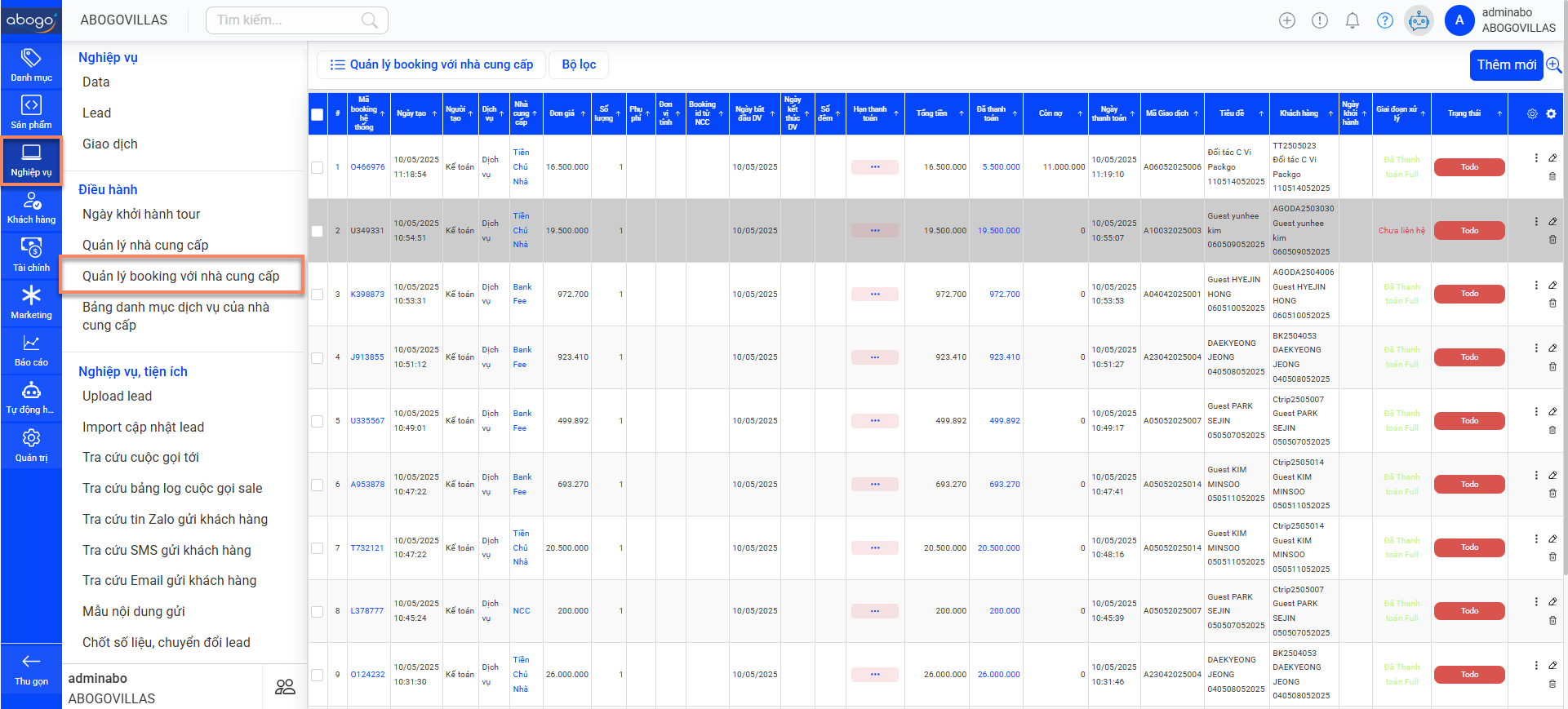Viewport: 1568px width, 709px height.
Task: Edit booking K398873 with pencil icon
Action: click(1552, 285)
